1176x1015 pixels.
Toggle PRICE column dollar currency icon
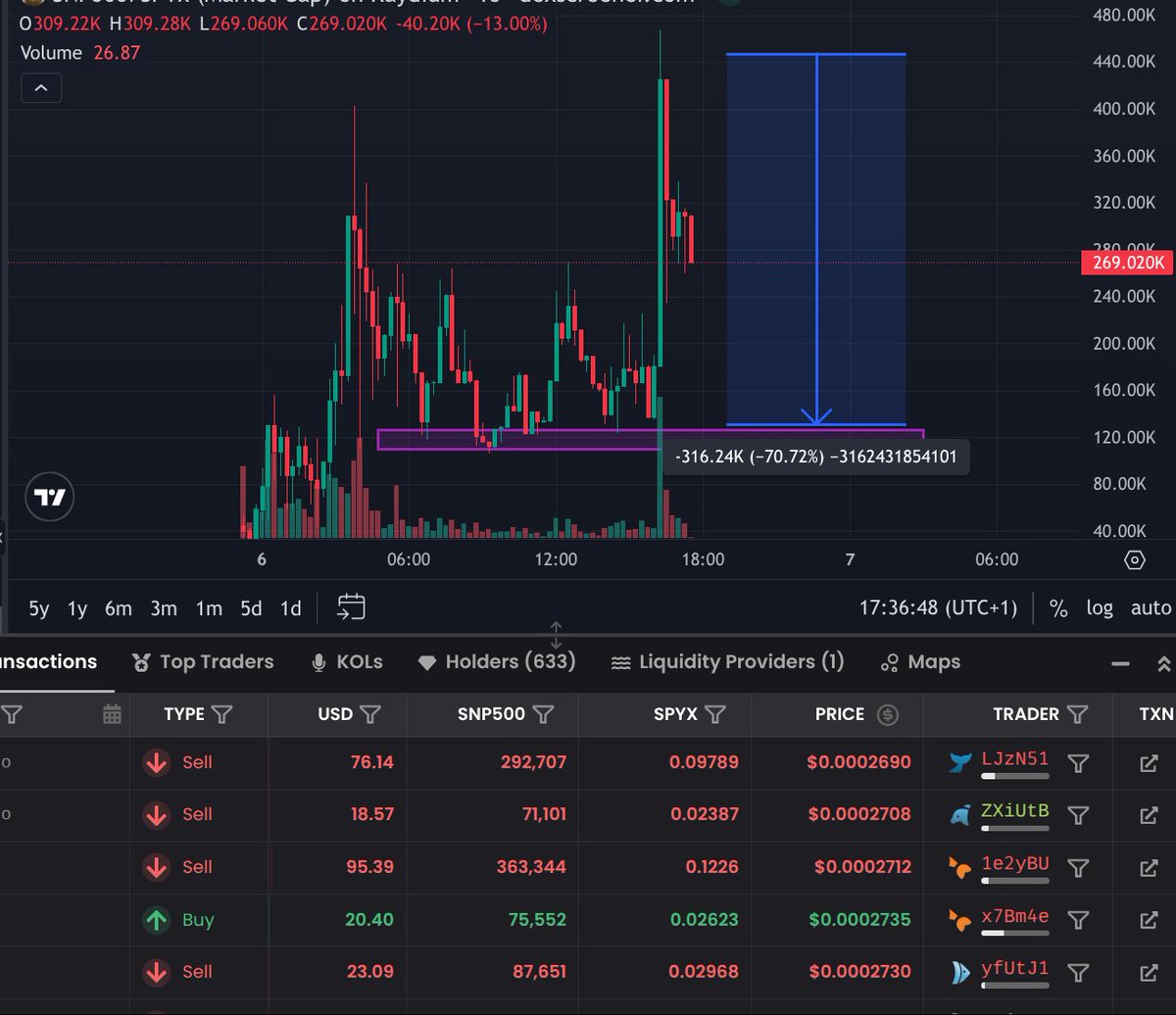pos(888,714)
